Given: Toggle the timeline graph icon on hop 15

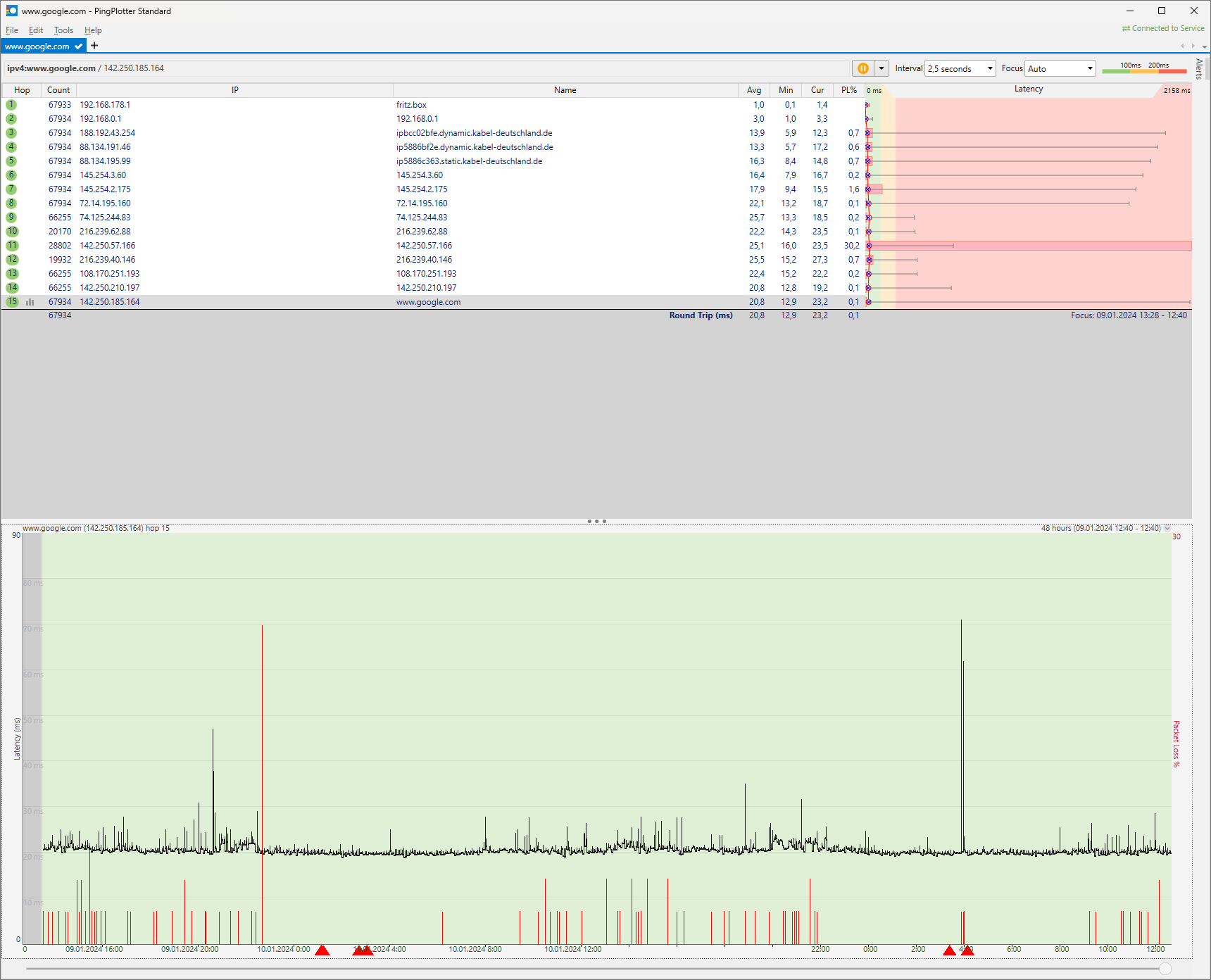Looking at the screenshot, I should [x=30, y=302].
